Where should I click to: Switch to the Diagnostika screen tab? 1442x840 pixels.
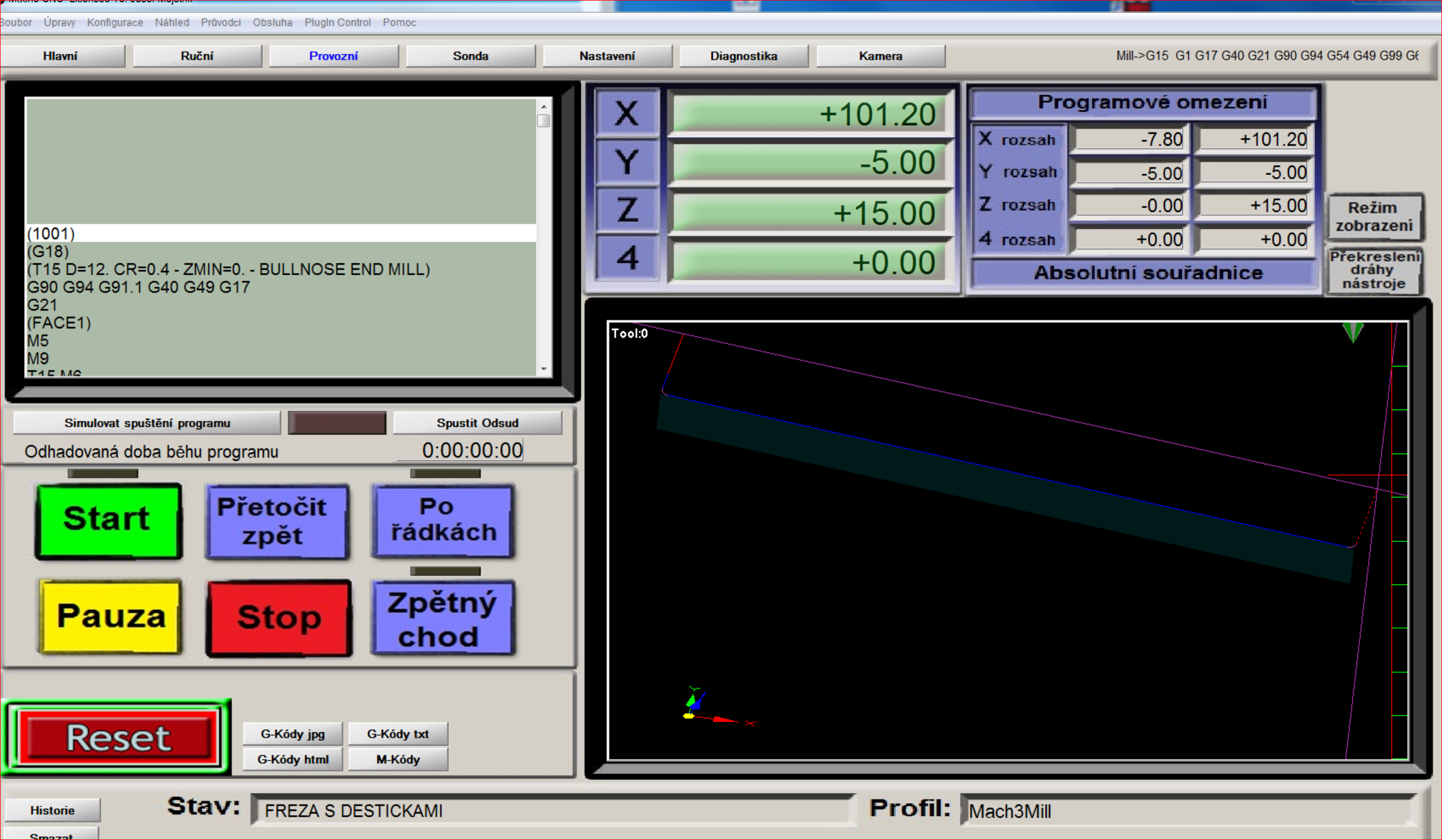[743, 56]
